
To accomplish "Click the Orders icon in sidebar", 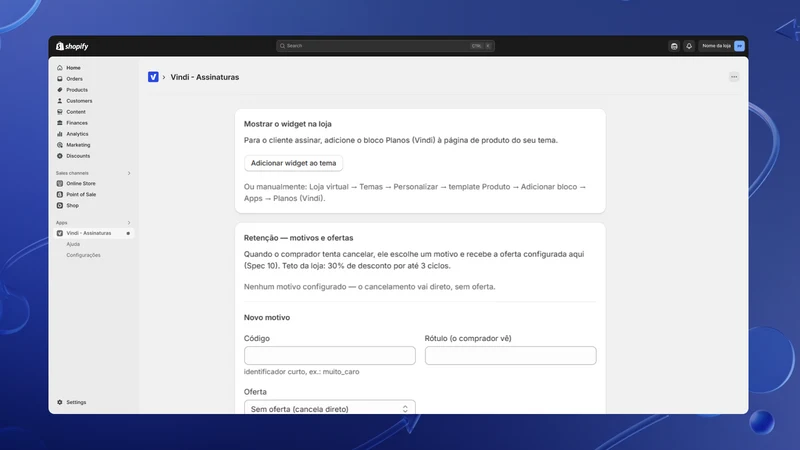I will click(60, 79).
